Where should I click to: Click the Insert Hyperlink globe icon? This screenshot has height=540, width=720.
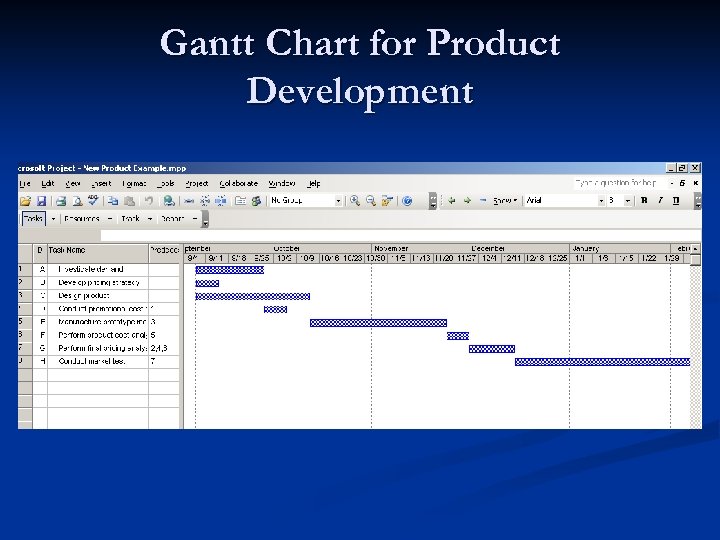click(x=169, y=201)
